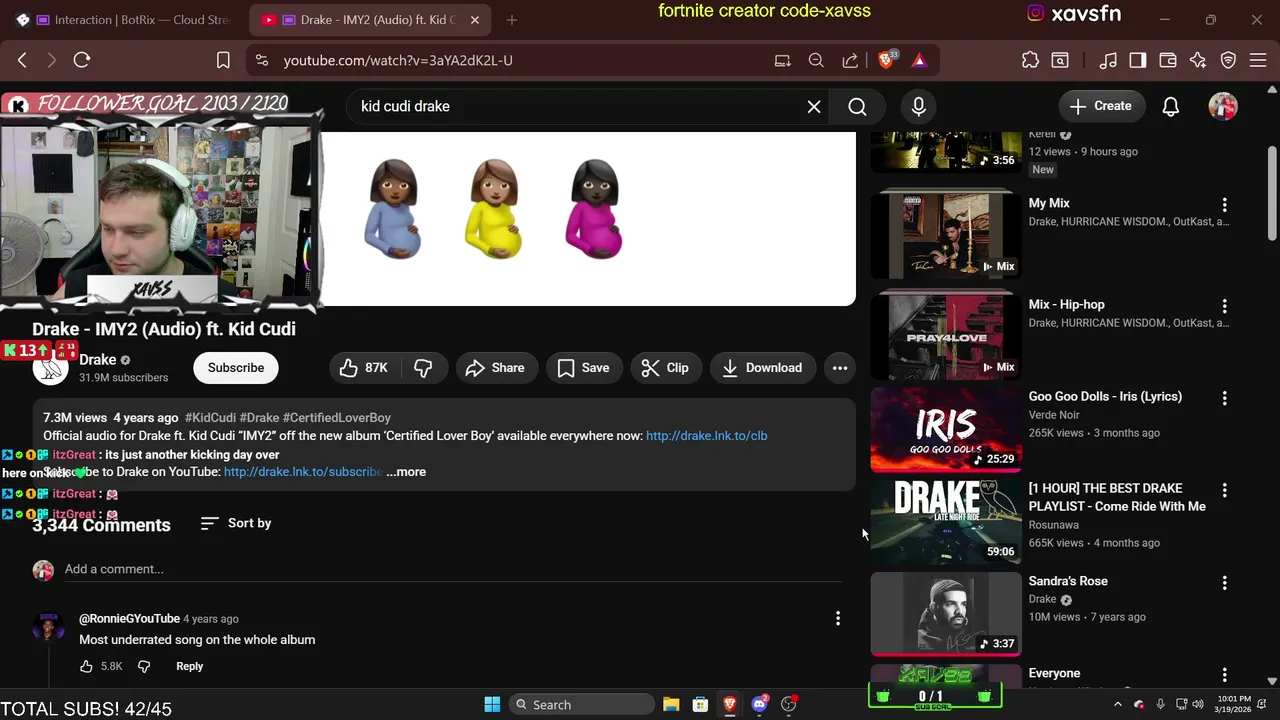
Task: Go back using browser back arrow
Action: pyautogui.click(x=22, y=60)
